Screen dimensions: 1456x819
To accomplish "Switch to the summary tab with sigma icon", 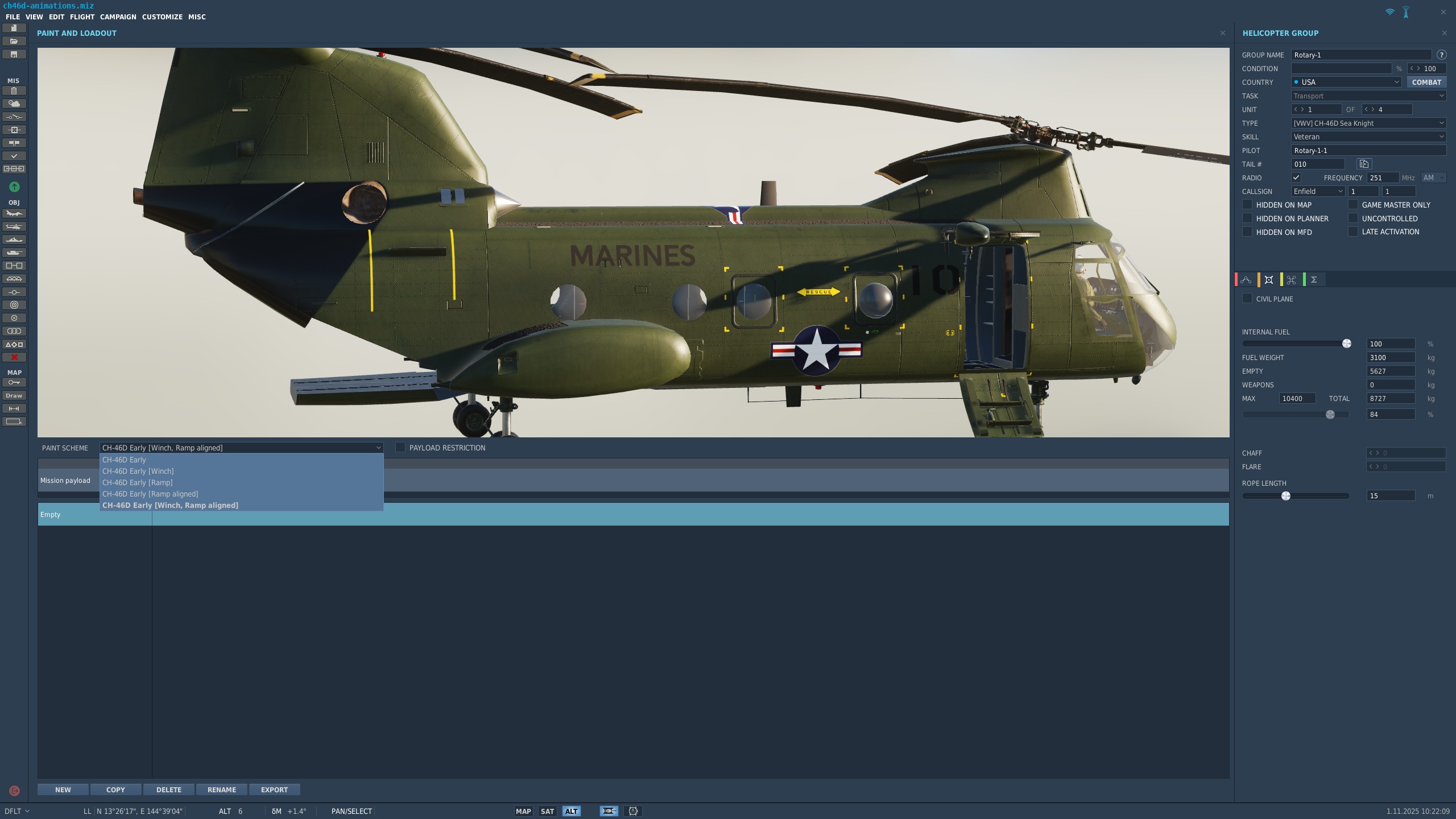I will (1314, 279).
